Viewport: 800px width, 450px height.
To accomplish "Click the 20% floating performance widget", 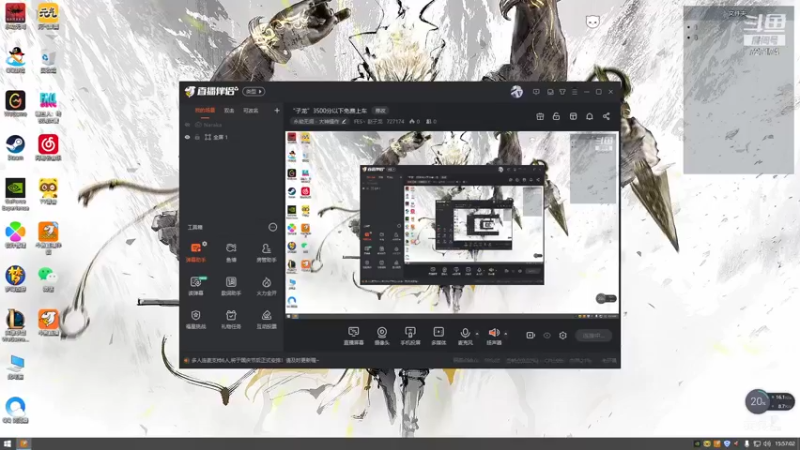I will tap(769, 402).
